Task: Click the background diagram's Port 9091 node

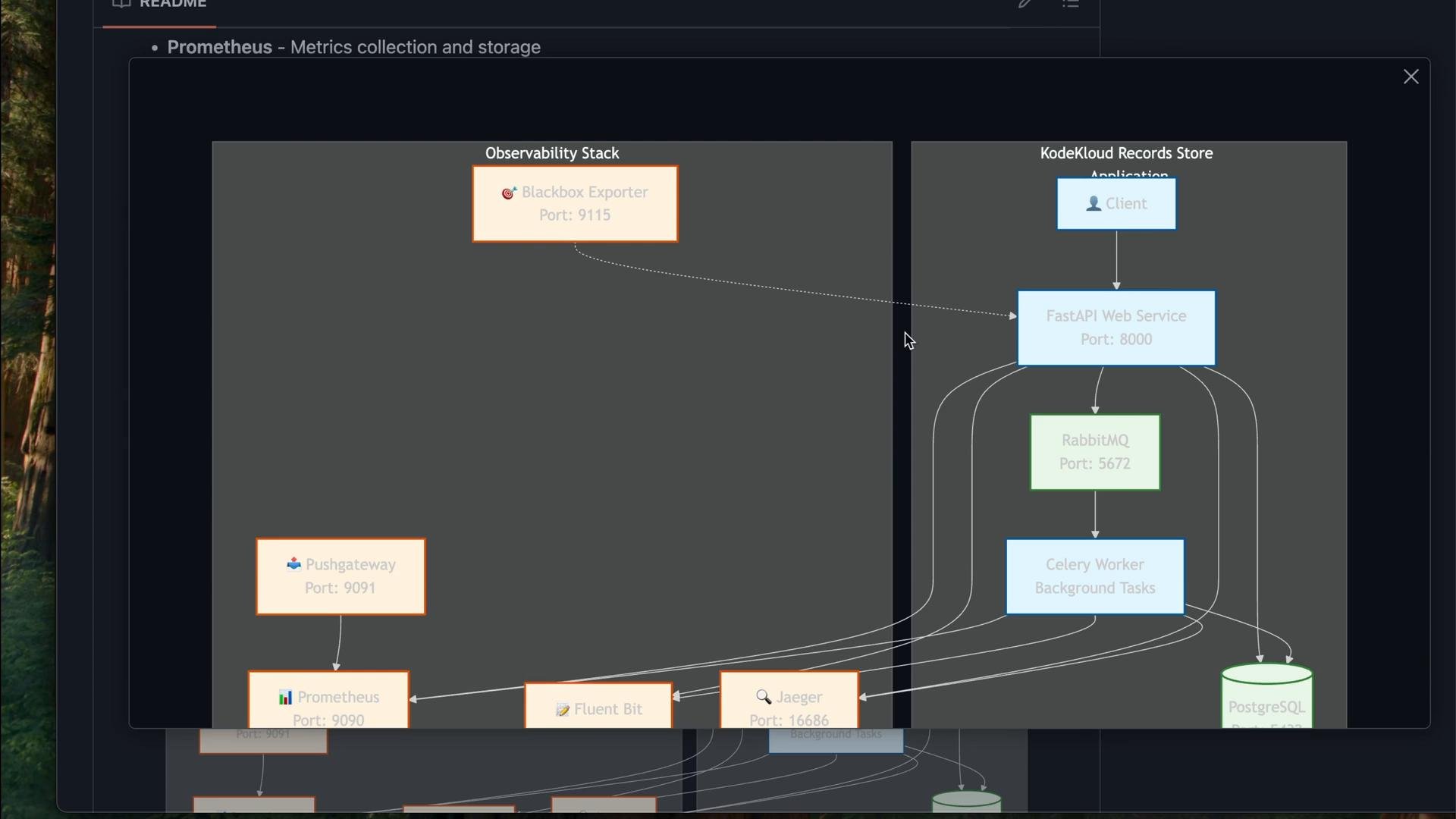Action: [x=263, y=740]
